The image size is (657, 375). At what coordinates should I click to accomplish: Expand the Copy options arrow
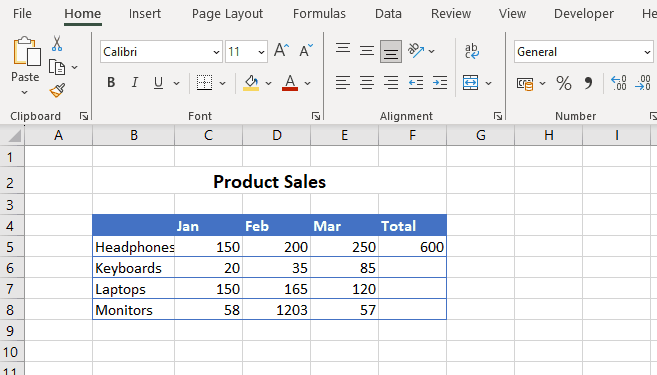click(75, 67)
